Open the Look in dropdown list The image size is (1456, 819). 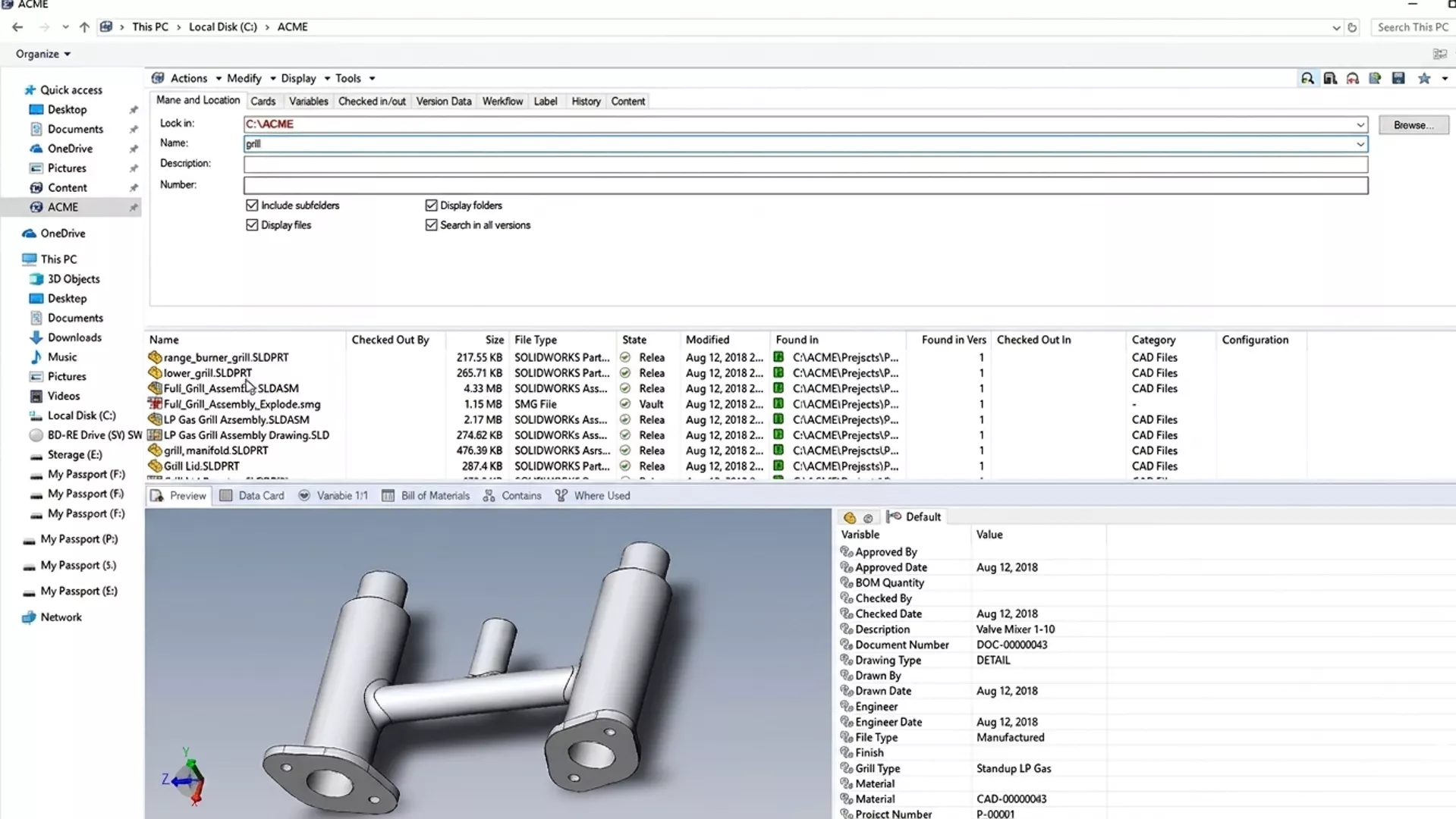(x=1360, y=124)
